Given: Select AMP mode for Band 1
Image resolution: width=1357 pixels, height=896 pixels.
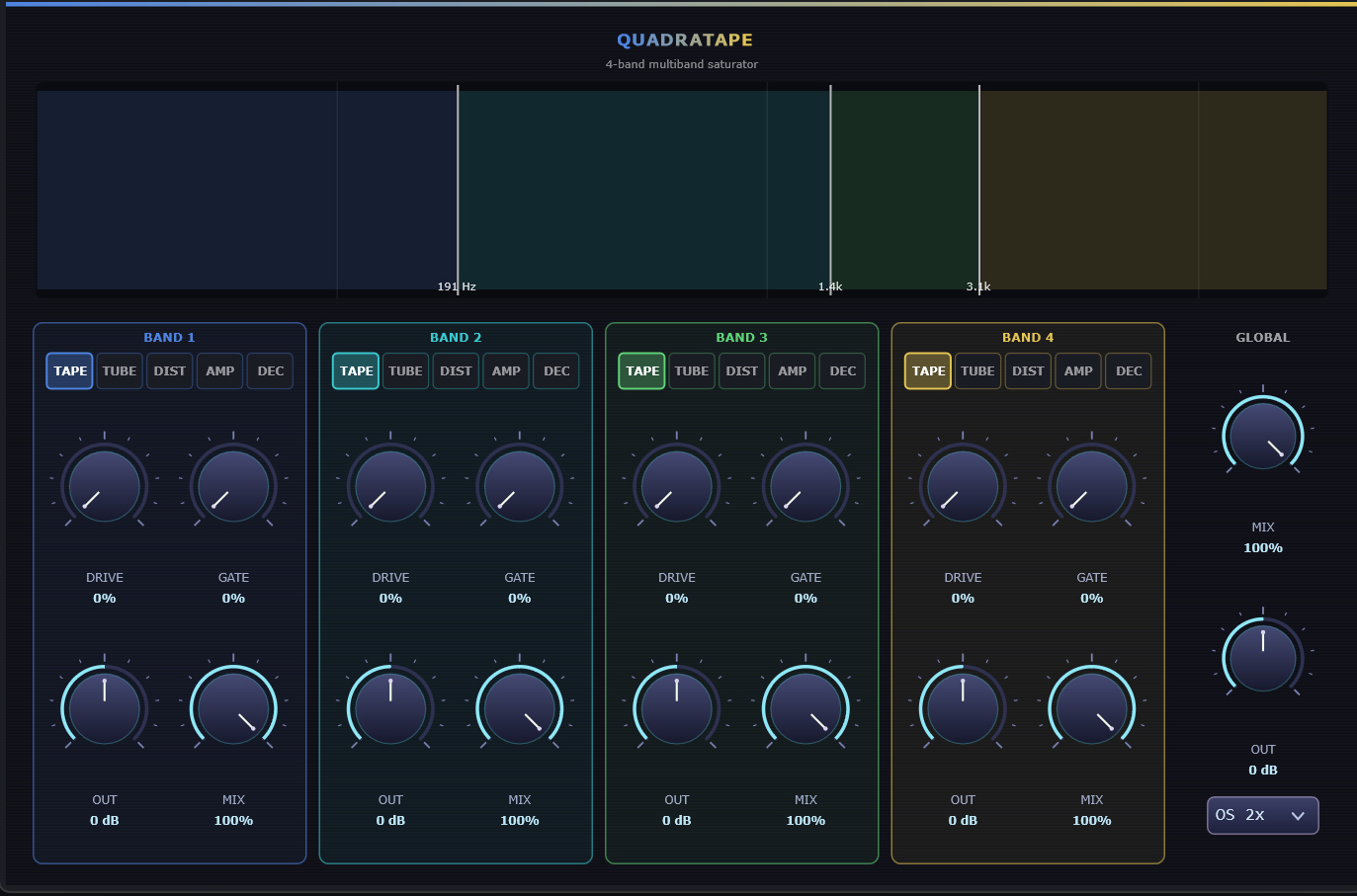Looking at the screenshot, I should tap(220, 371).
